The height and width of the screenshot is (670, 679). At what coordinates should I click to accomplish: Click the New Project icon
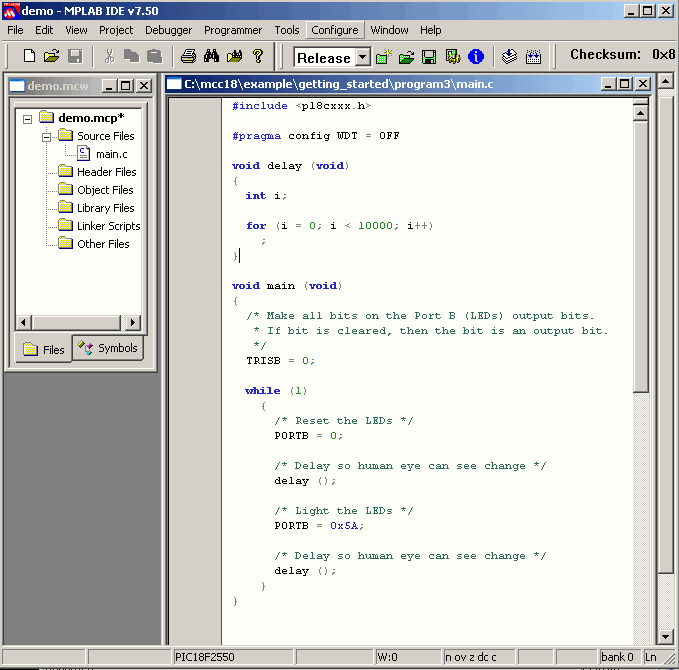(384, 57)
